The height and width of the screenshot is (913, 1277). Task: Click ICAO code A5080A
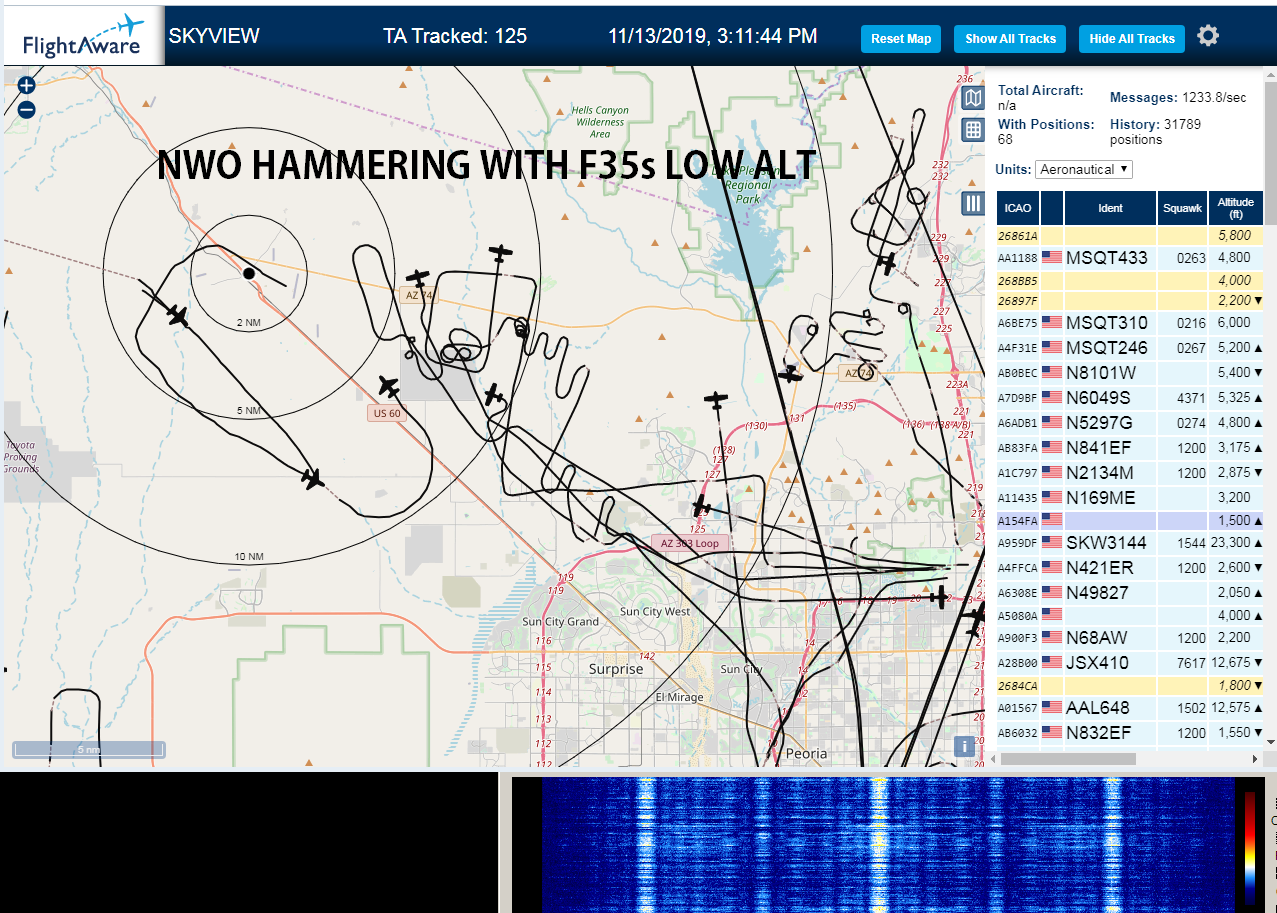(1018, 616)
